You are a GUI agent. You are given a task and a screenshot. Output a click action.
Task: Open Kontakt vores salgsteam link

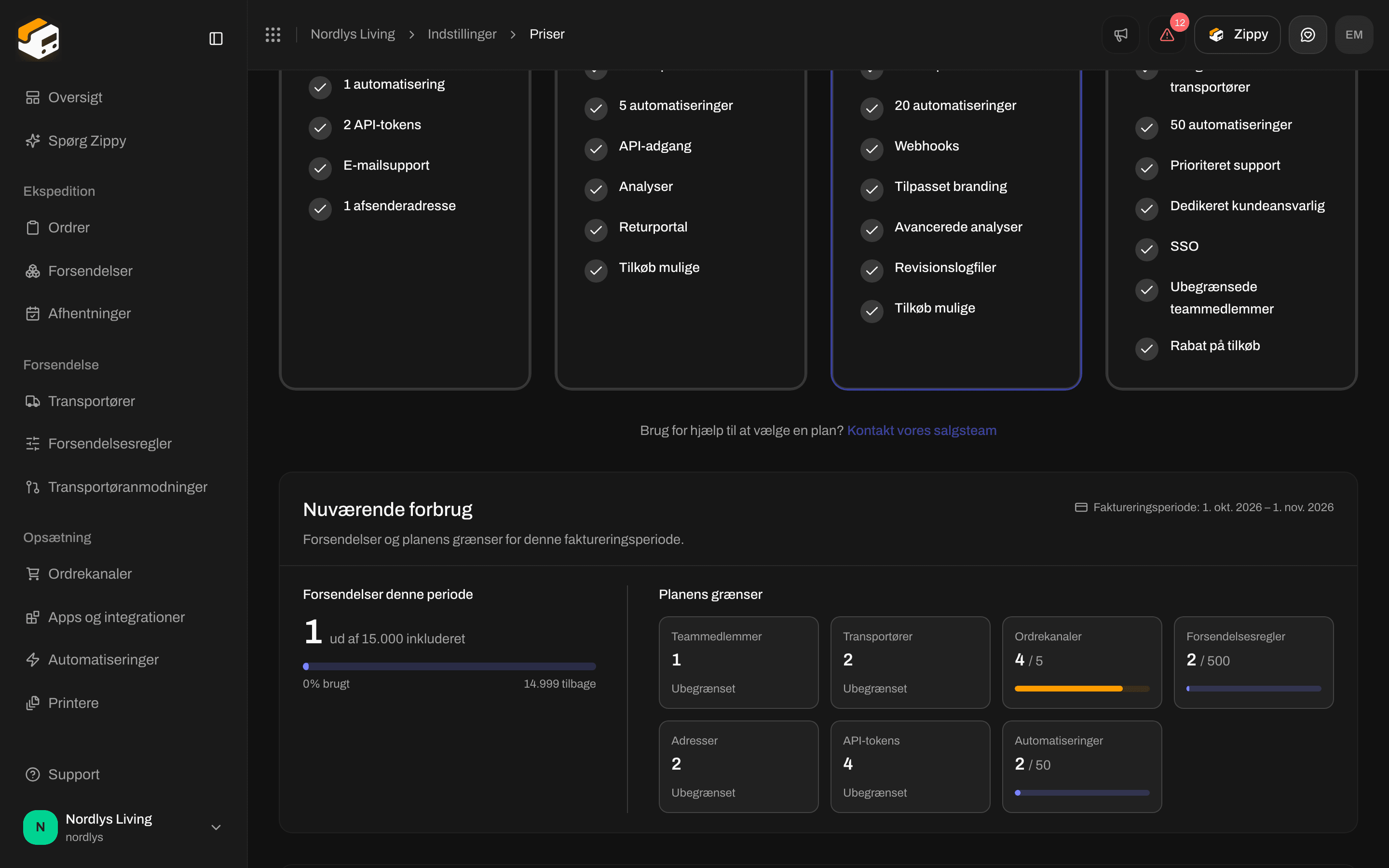(x=922, y=431)
